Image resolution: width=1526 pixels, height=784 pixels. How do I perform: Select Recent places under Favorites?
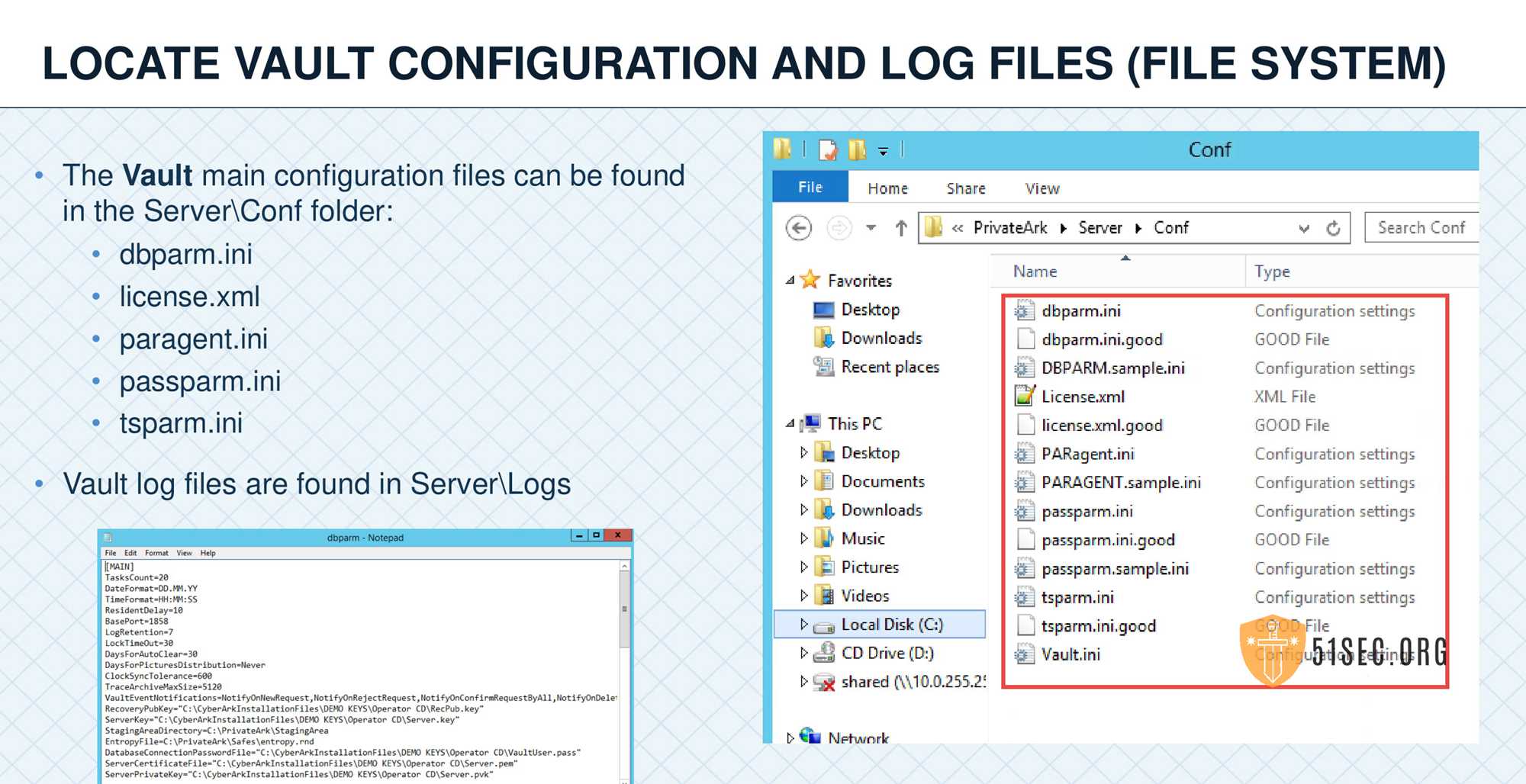click(x=890, y=367)
